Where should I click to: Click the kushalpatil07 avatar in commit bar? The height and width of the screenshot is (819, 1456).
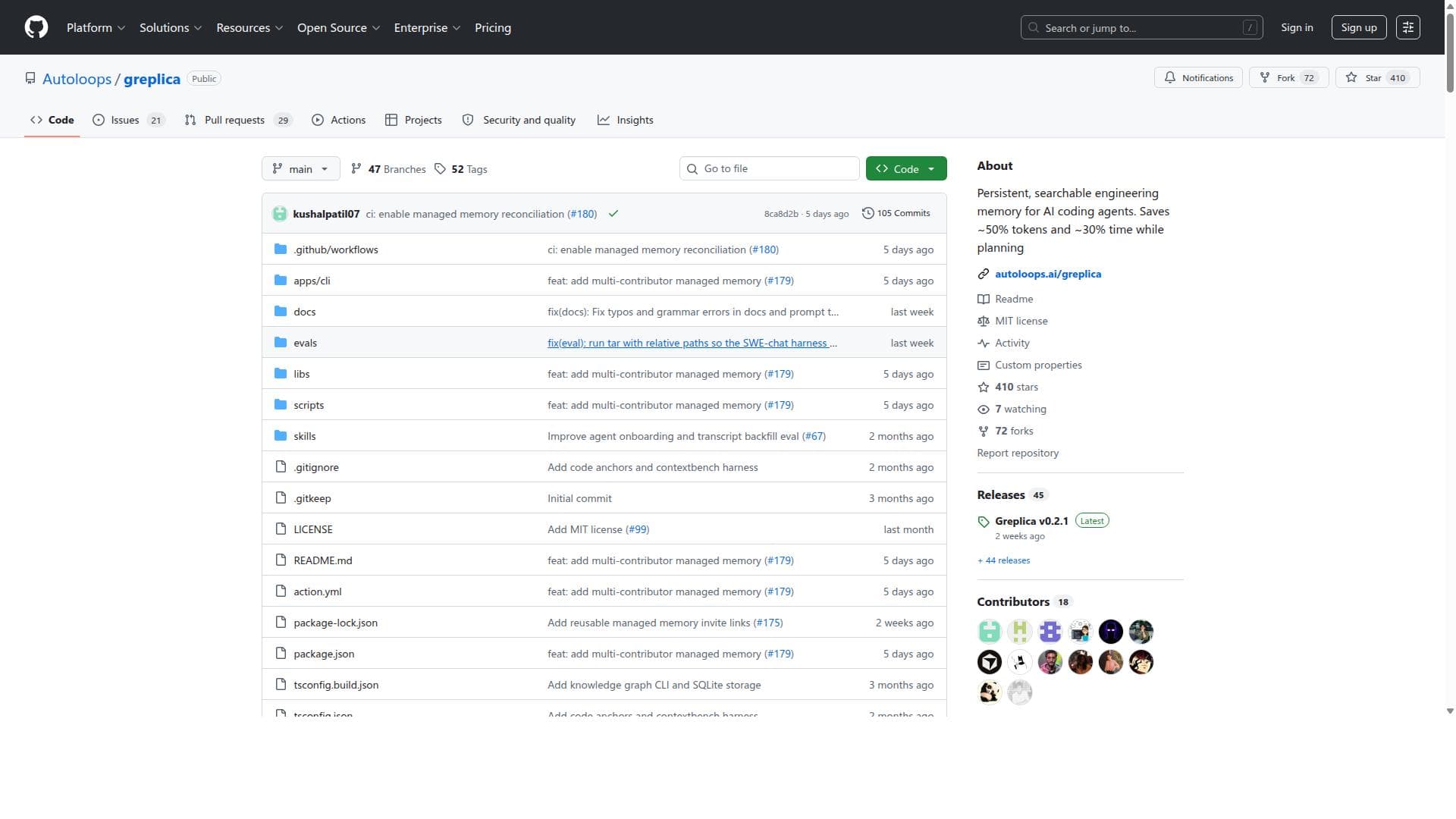[280, 214]
